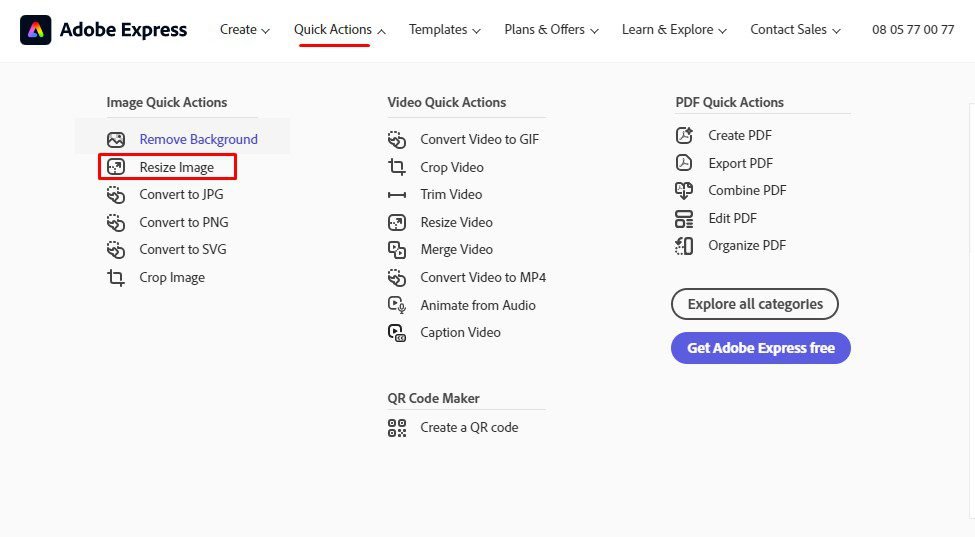Open the Learn & Explore menu
This screenshot has height=537, width=975.
[674, 30]
